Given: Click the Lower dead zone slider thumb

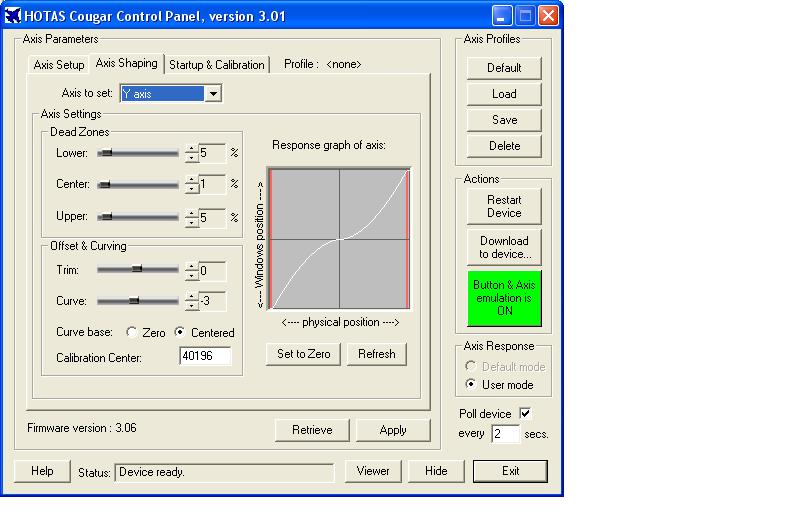Looking at the screenshot, I should click(106, 152).
